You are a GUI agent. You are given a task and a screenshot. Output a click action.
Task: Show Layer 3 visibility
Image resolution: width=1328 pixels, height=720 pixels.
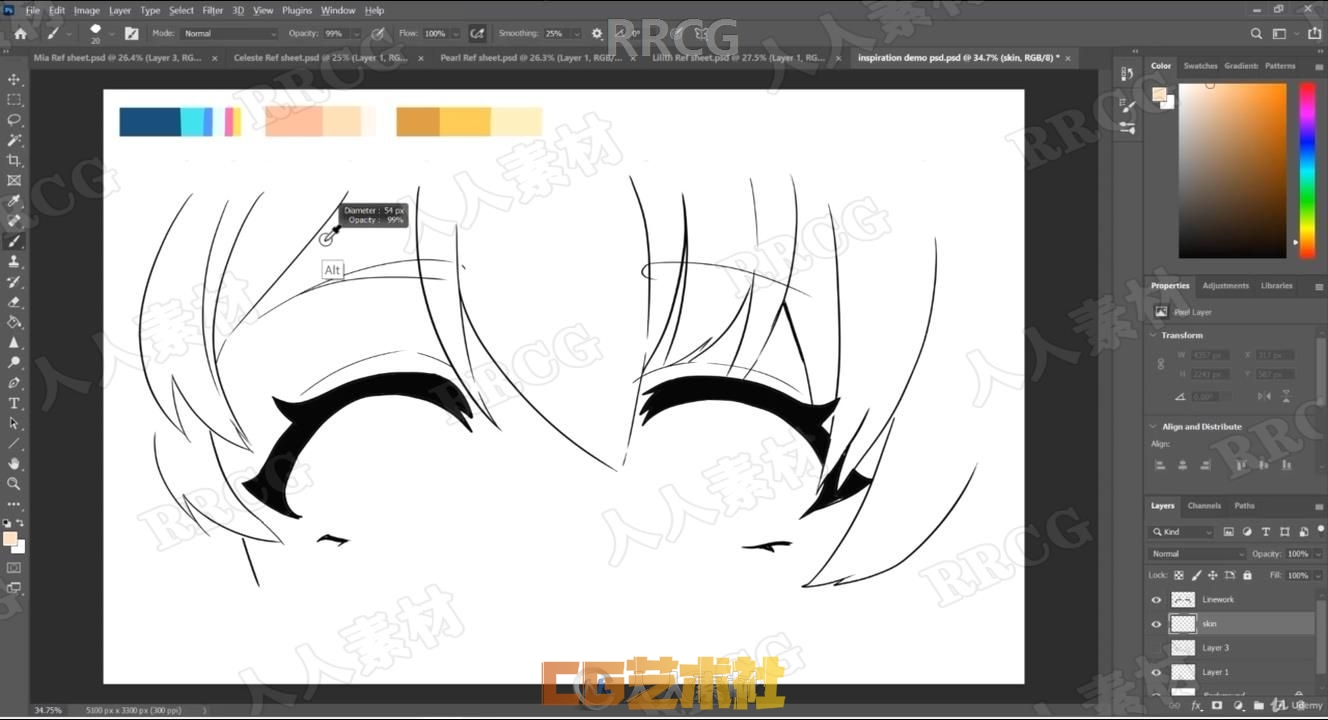click(1157, 648)
